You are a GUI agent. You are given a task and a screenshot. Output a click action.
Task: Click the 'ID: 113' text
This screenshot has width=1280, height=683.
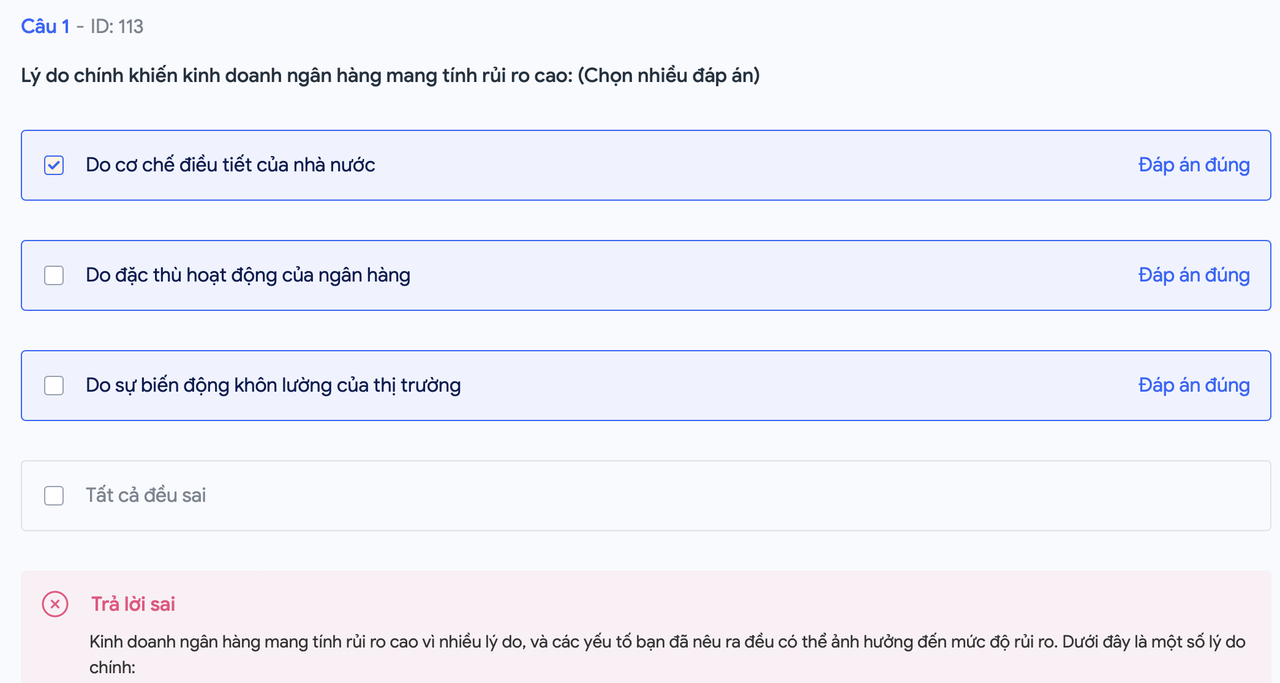pos(117,27)
